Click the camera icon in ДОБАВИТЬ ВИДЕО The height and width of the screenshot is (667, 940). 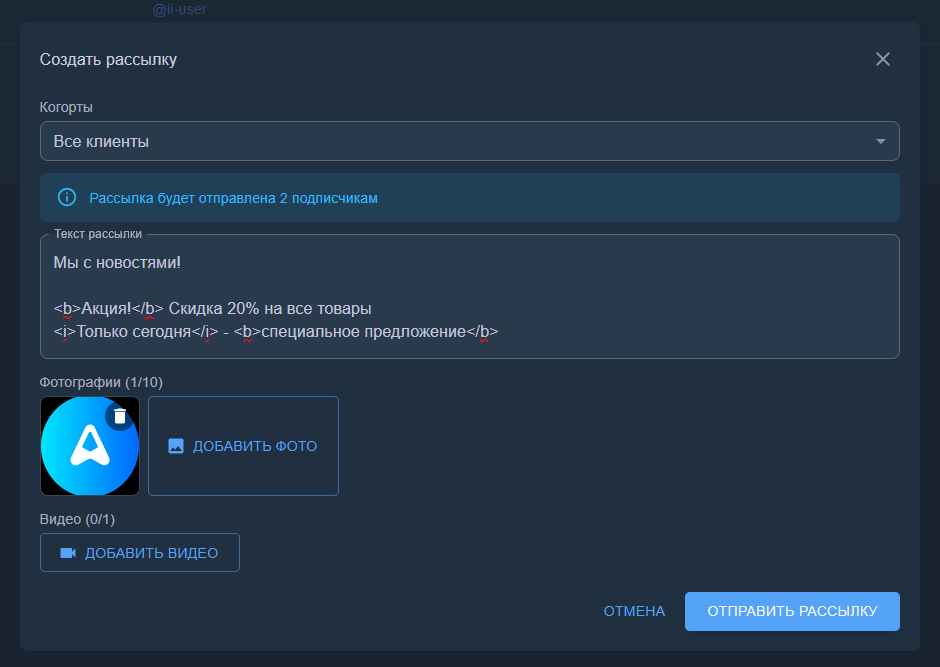point(68,553)
